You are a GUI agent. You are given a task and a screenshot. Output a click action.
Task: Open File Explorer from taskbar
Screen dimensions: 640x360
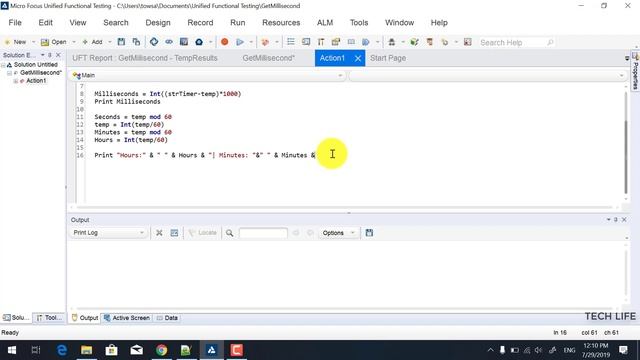pos(87,350)
